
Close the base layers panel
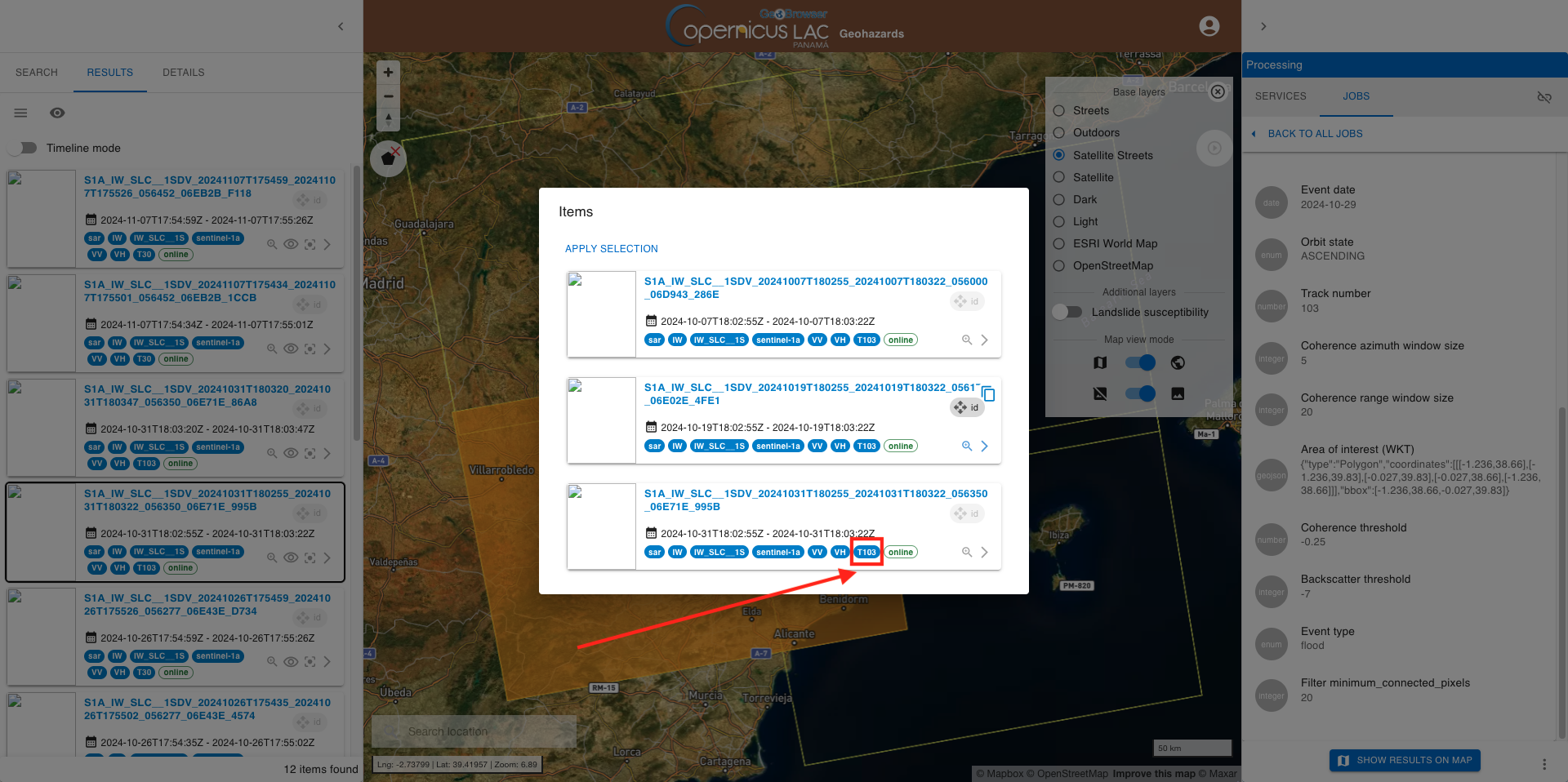1218,91
